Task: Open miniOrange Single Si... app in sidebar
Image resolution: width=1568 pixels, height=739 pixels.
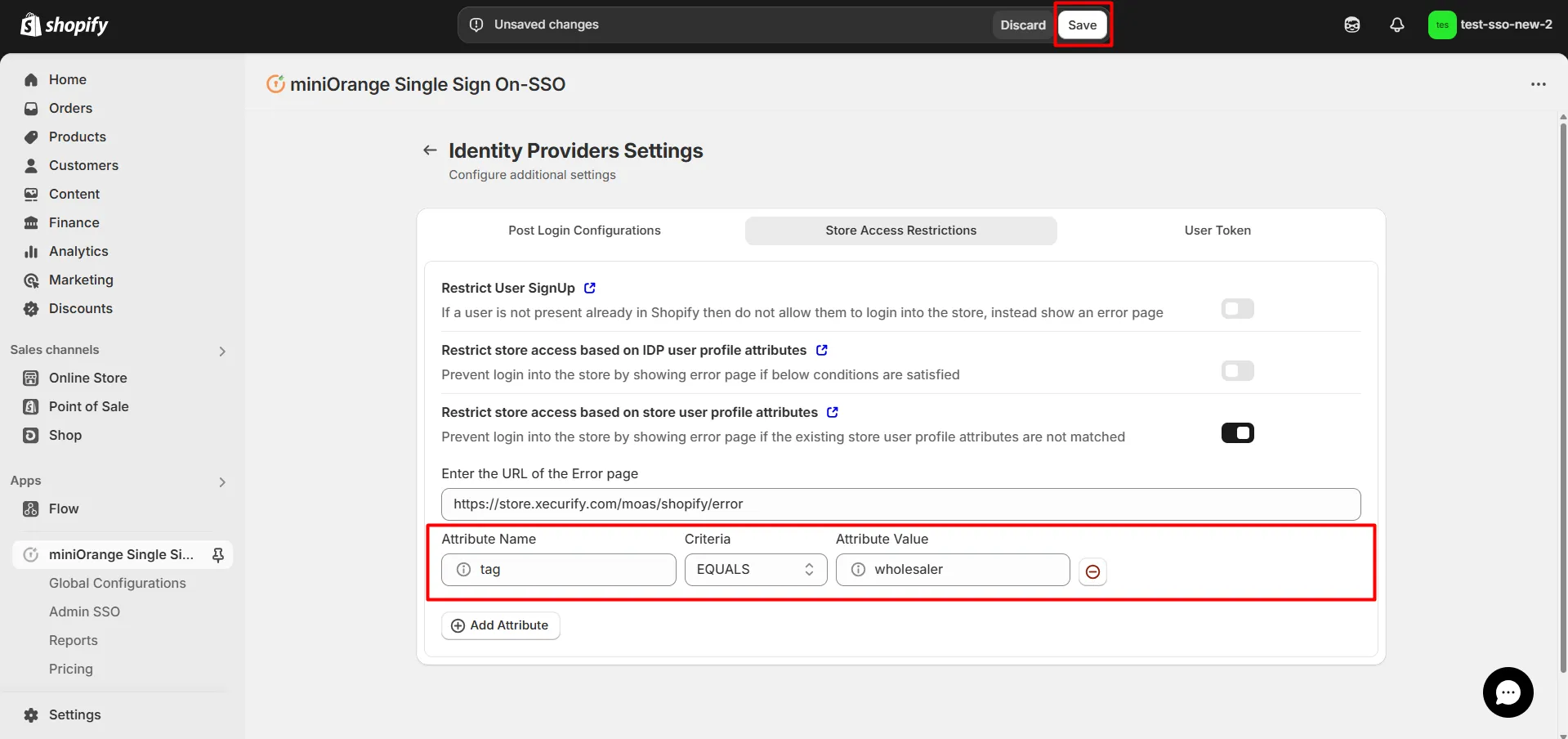Action: coord(123,554)
